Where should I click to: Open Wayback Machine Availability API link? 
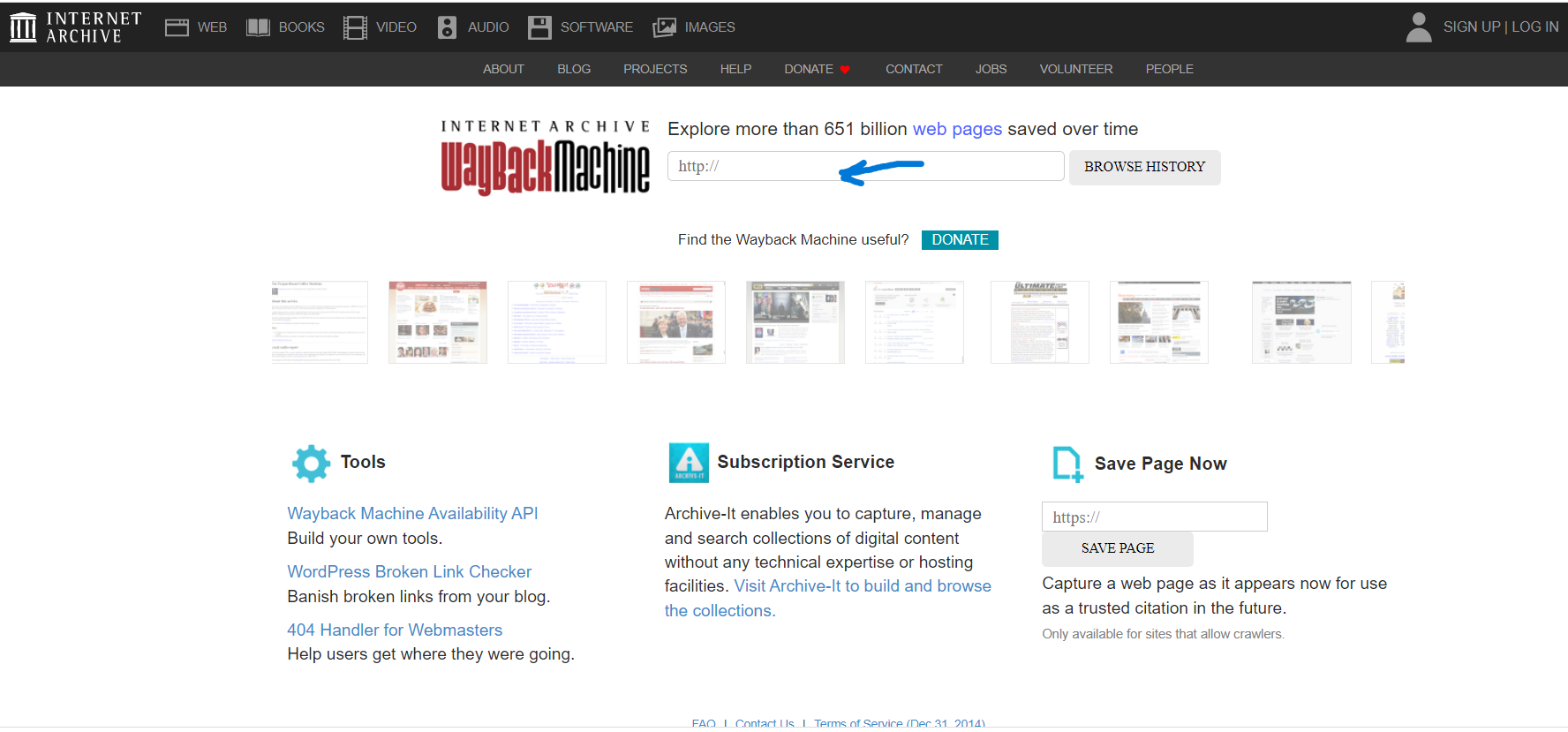pos(412,513)
